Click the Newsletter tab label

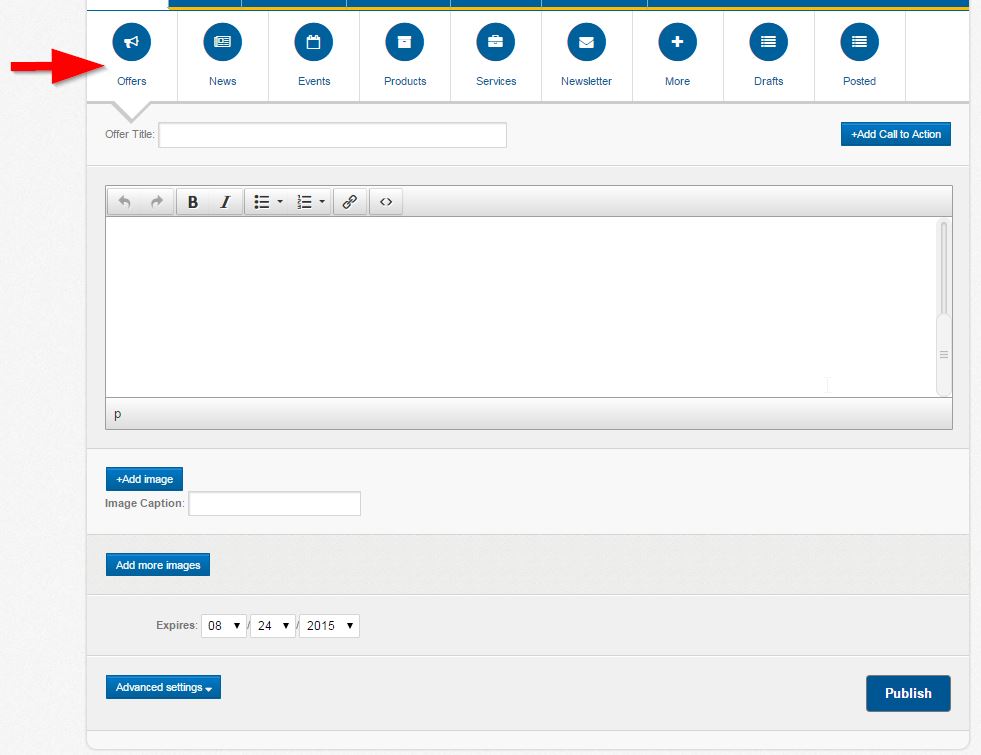click(586, 81)
